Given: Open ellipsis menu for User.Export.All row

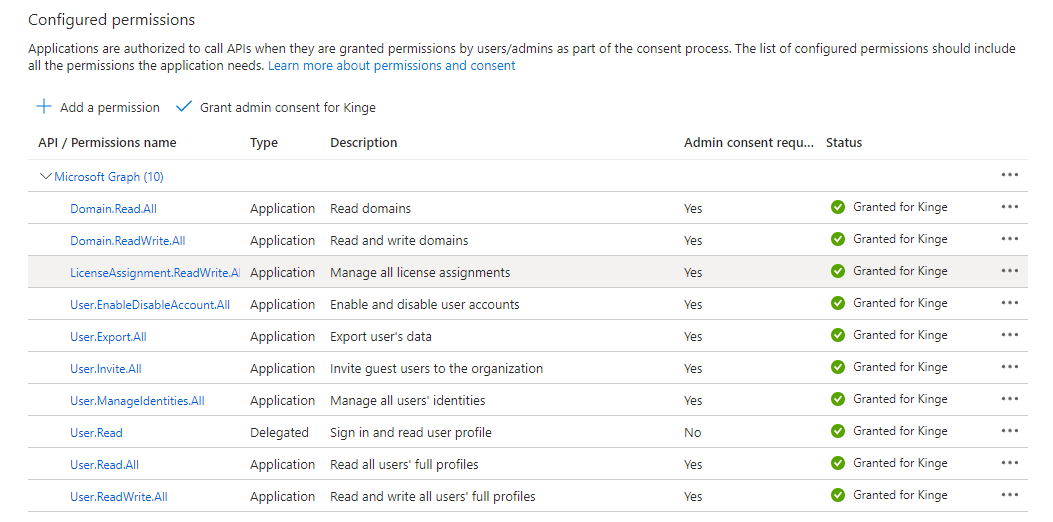Looking at the screenshot, I should click(1009, 335).
